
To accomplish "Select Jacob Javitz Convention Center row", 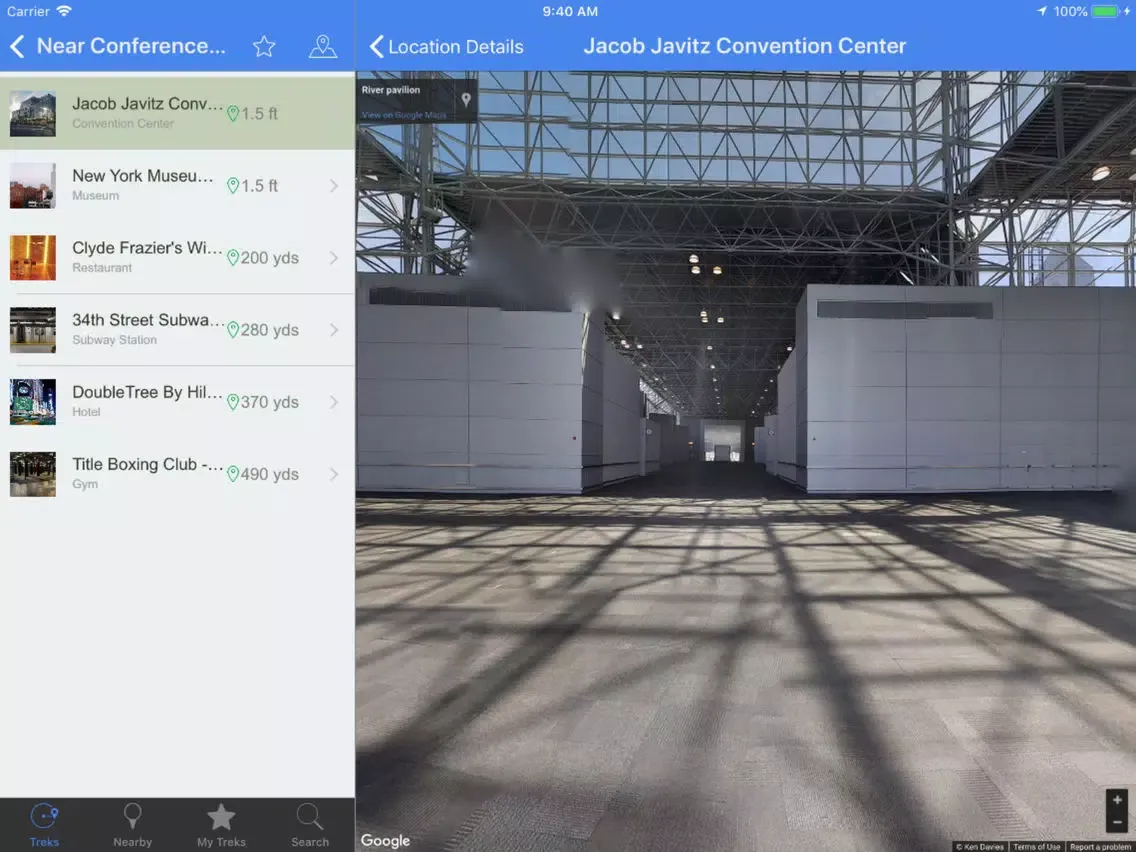I will (x=178, y=113).
